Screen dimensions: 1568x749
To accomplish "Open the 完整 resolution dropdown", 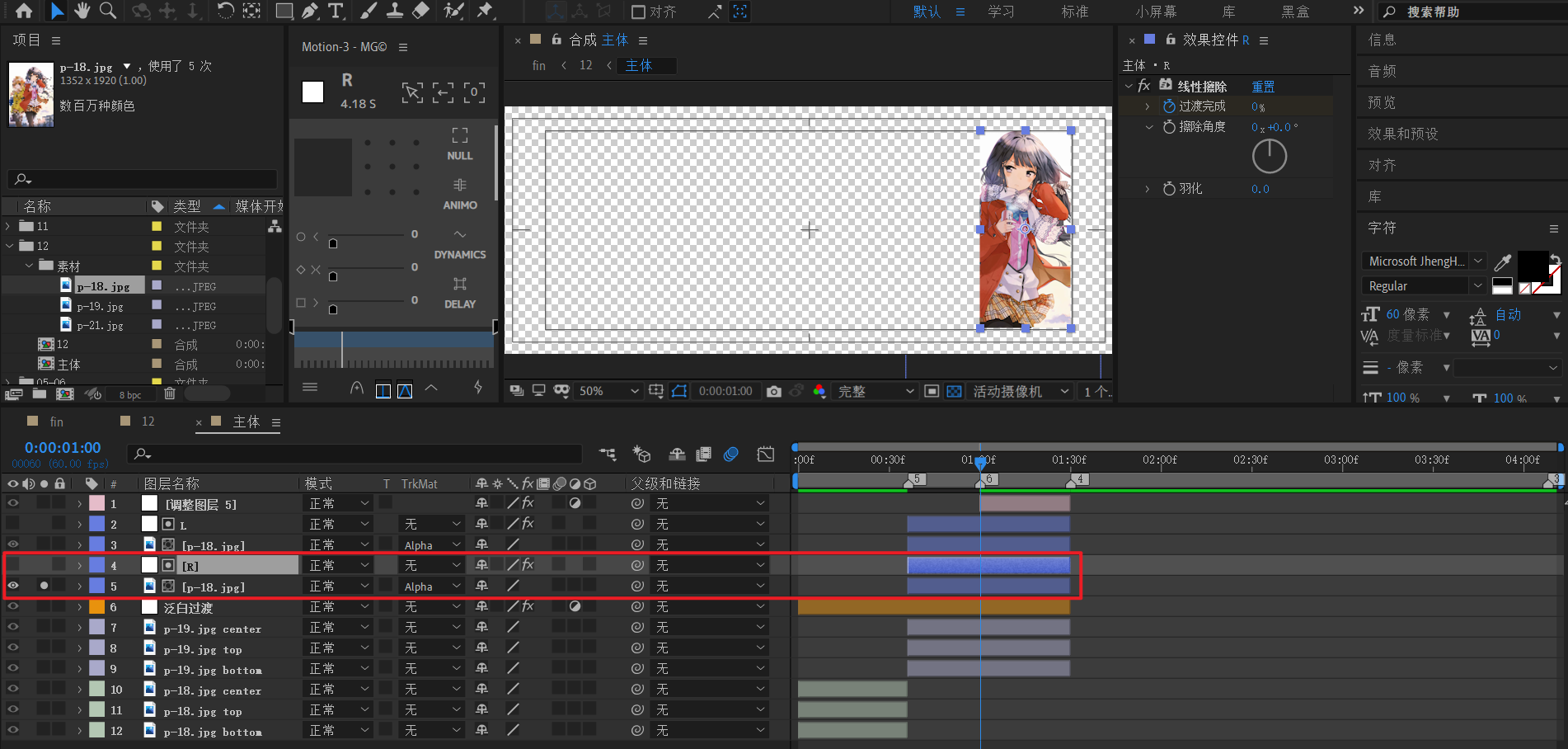I will coord(876,391).
